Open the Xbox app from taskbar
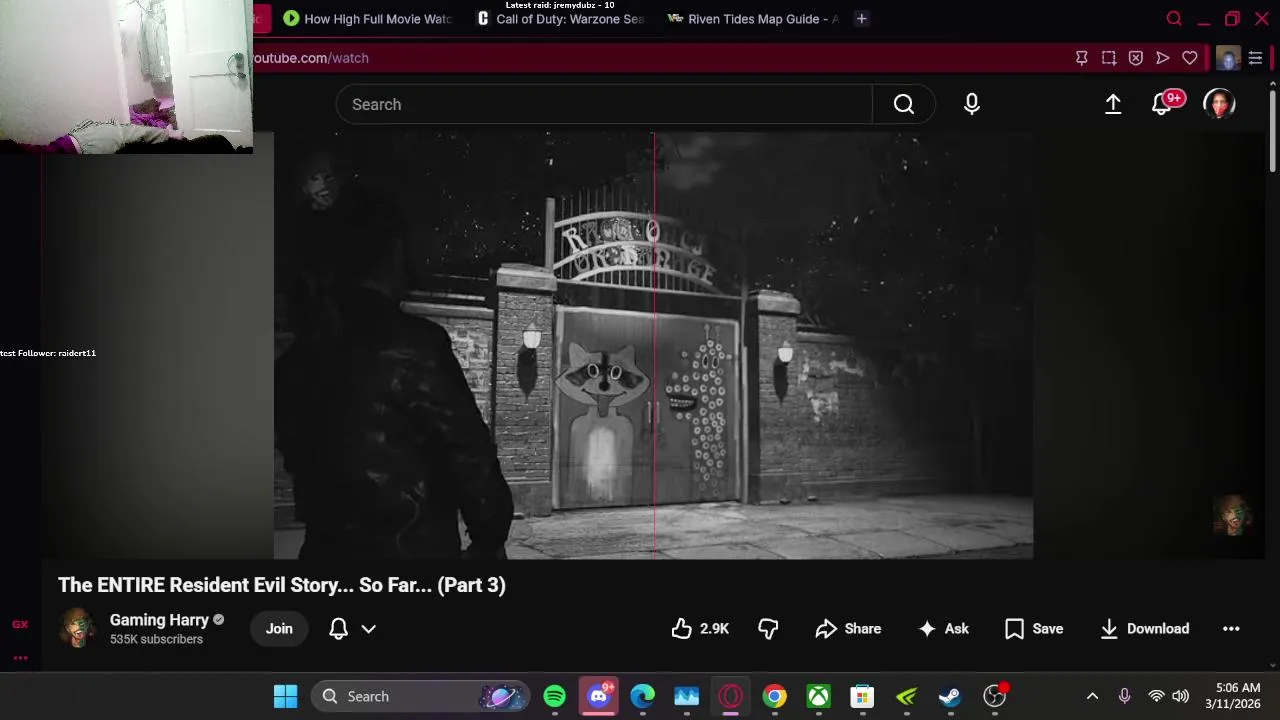The image size is (1280, 720). pos(819,696)
